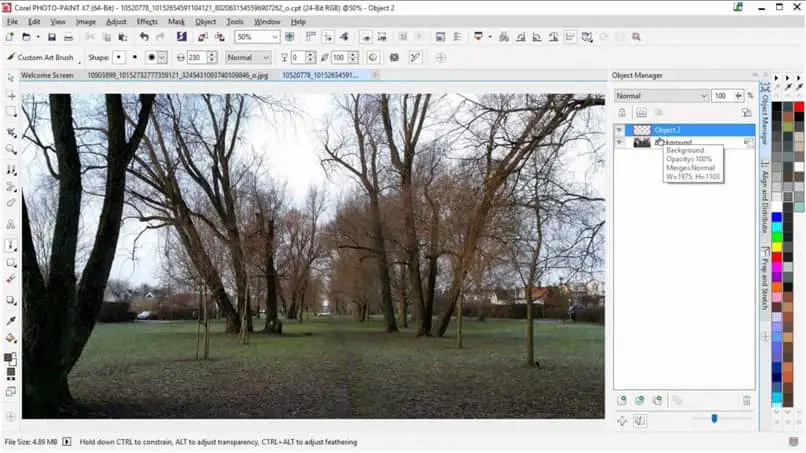Click the Open file folder icon
Viewport: 806px width, 453px height.
(26, 37)
